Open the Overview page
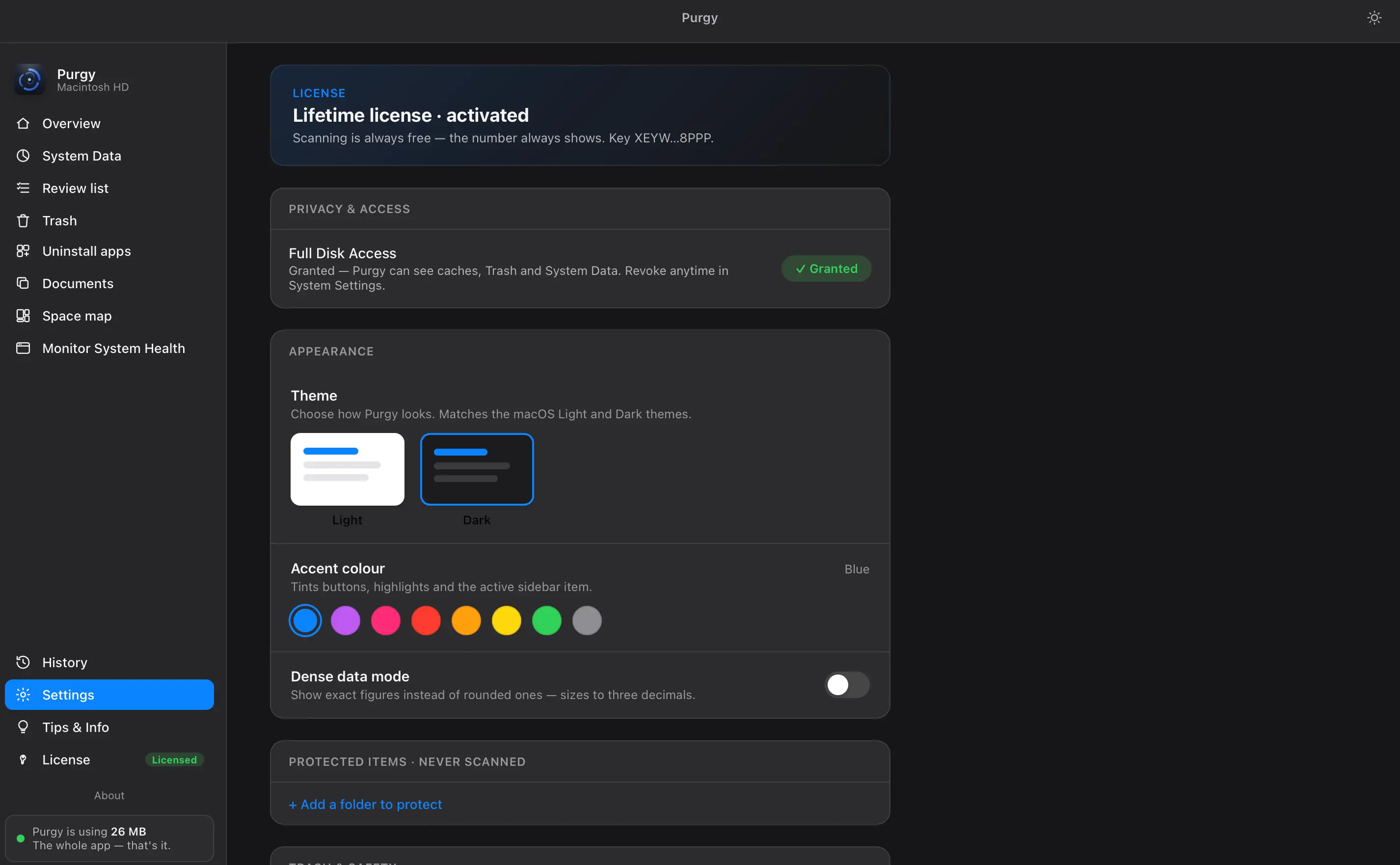Viewport: 1400px width, 865px height. pyautogui.click(x=109, y=124)
